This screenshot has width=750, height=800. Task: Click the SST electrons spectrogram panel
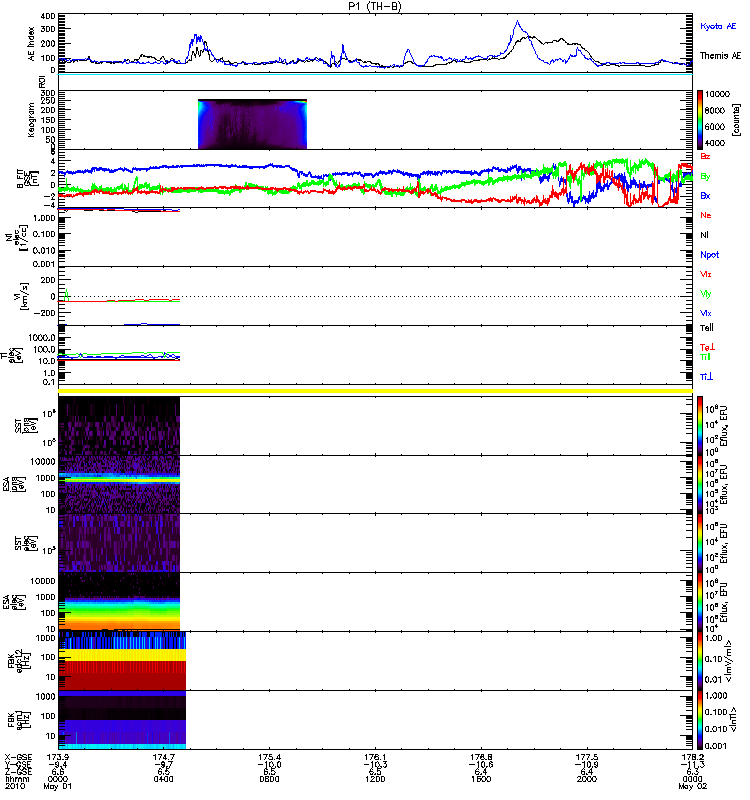[119, 543]
